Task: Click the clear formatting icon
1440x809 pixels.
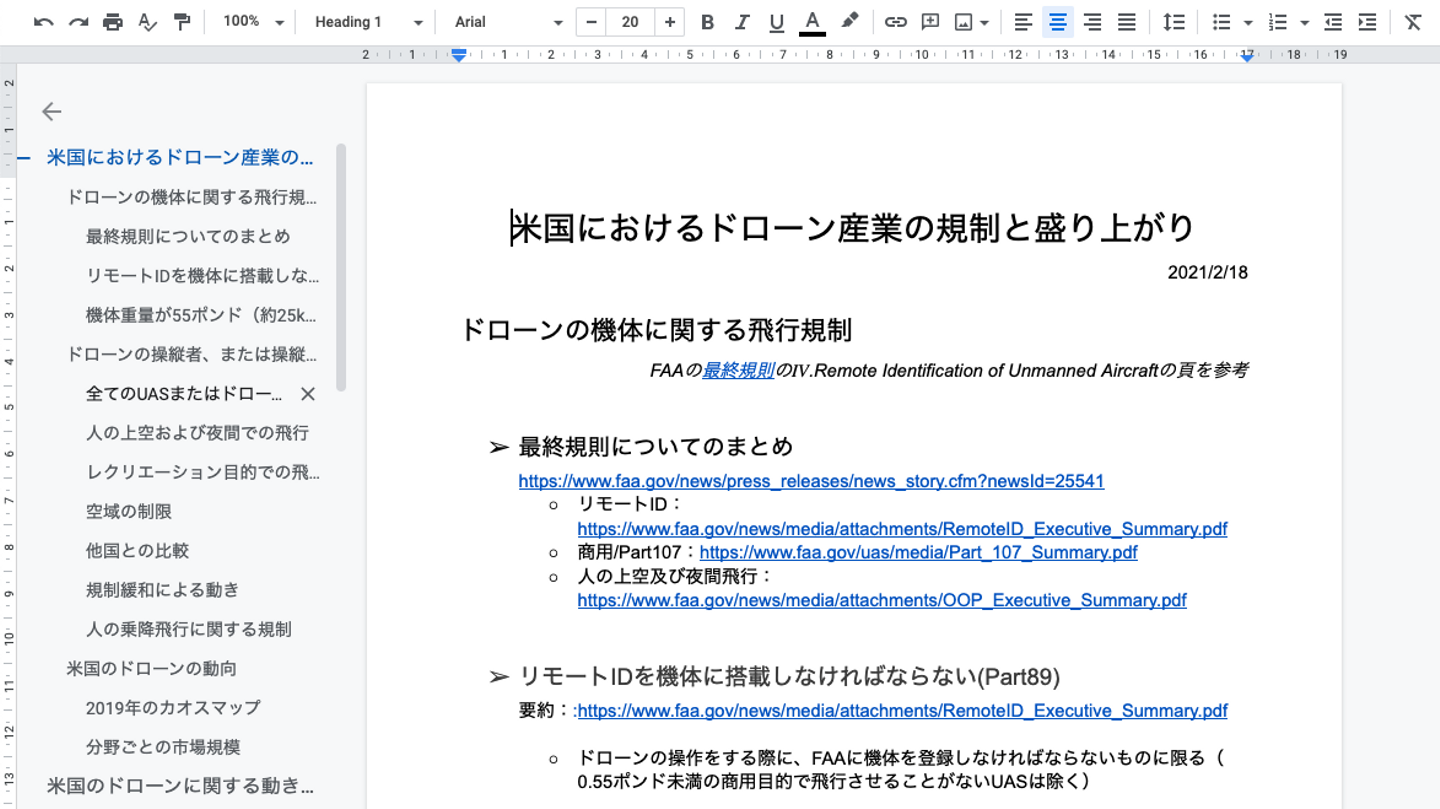Action: click(x=1412, y=22)
